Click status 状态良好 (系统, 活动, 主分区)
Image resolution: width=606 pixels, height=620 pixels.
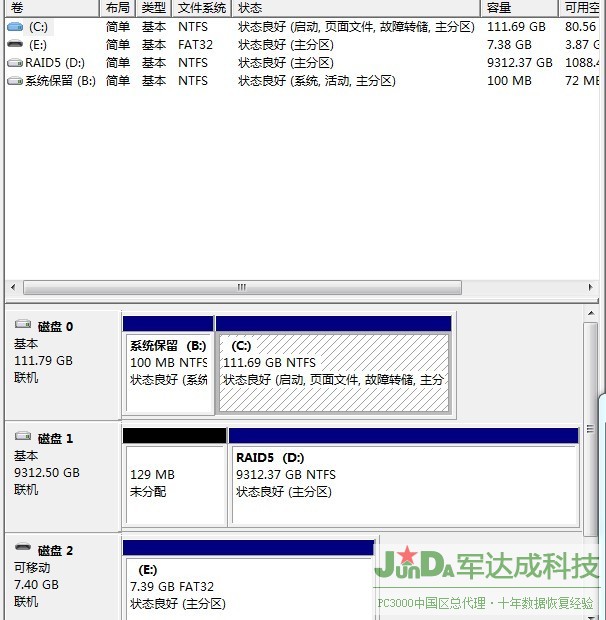point(317,81)
